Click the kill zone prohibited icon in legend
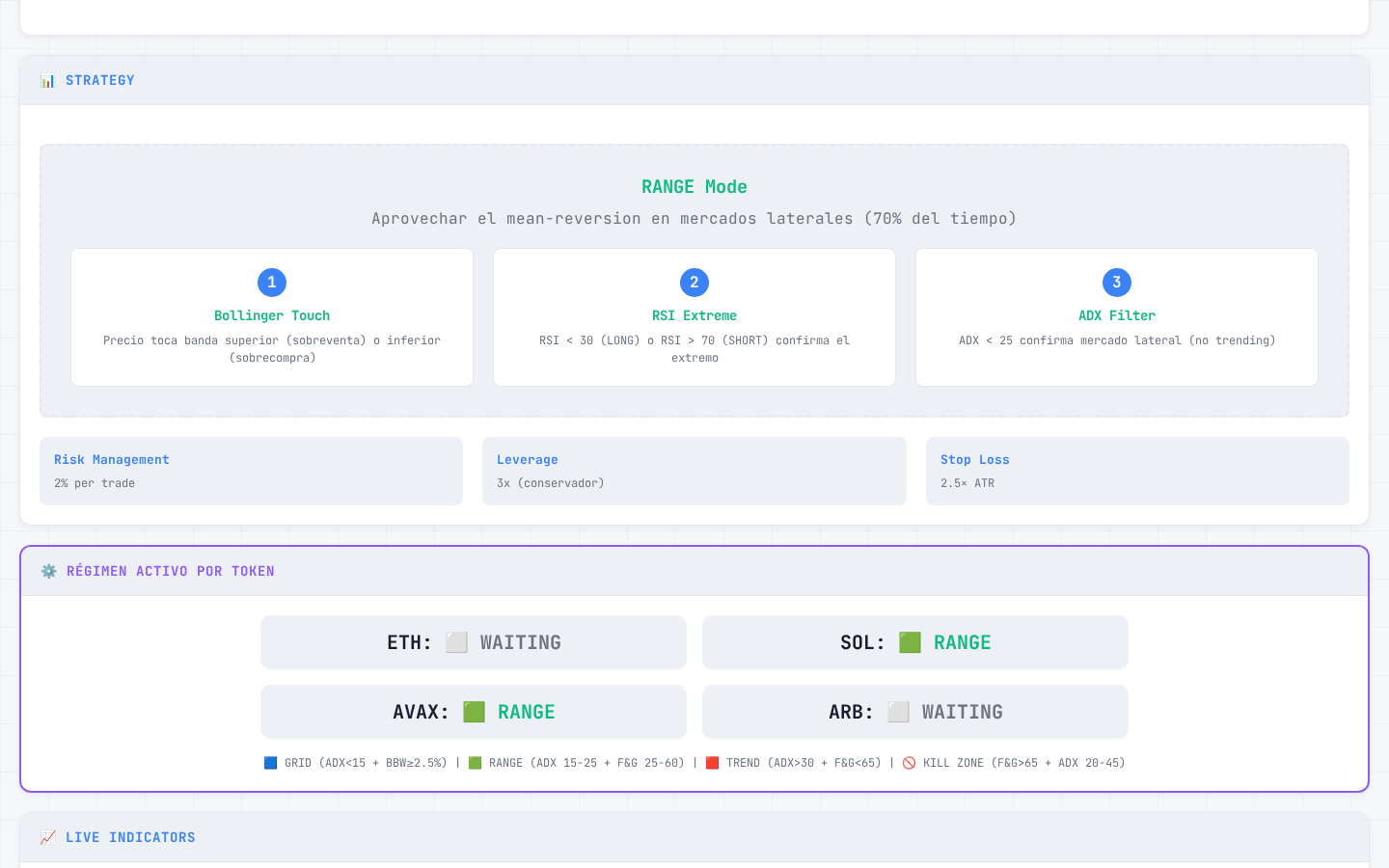This screenshot has width=1389, height=868. [x=909, y=763]
